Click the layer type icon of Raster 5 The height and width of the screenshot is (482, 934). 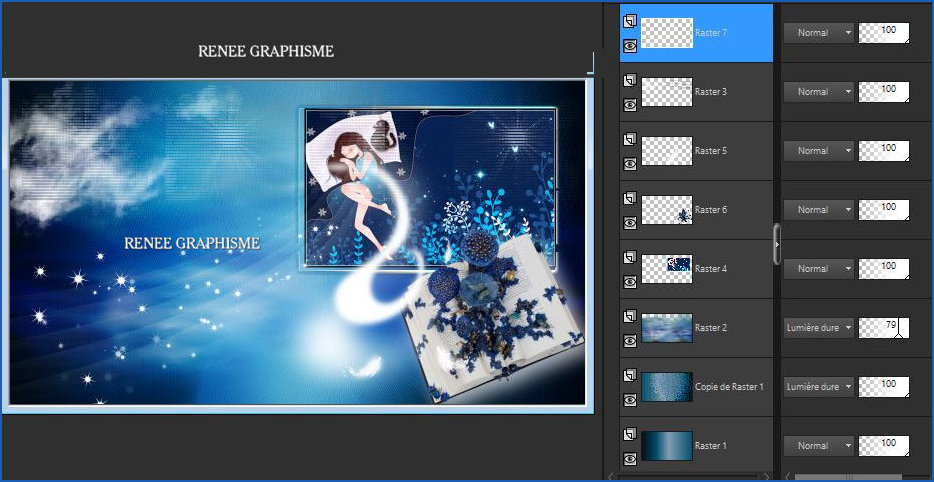coord(630,139)
